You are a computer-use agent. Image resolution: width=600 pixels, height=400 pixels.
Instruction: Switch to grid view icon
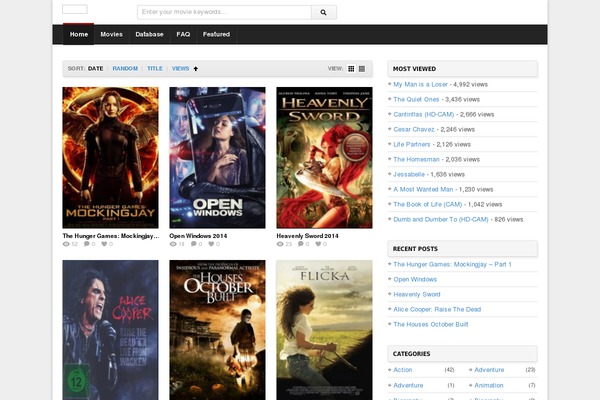click(351, 69)
